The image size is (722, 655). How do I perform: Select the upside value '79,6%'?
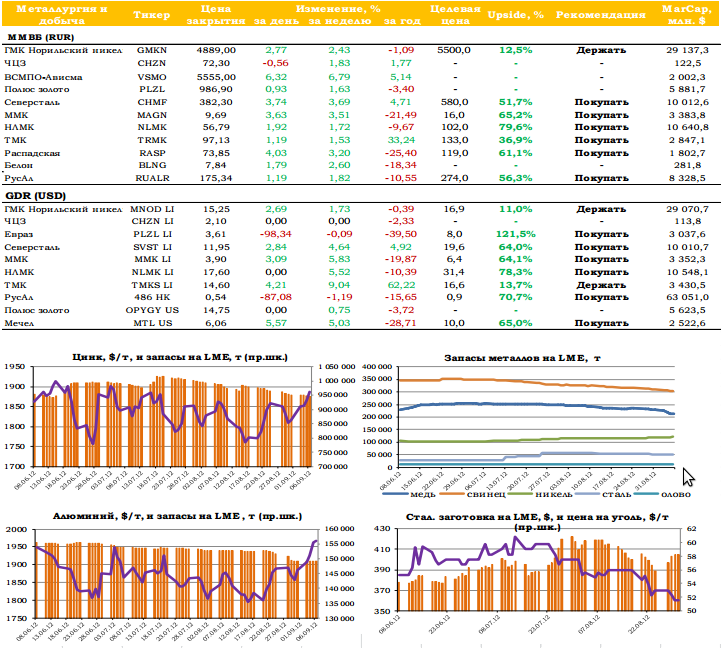(516, 127)
